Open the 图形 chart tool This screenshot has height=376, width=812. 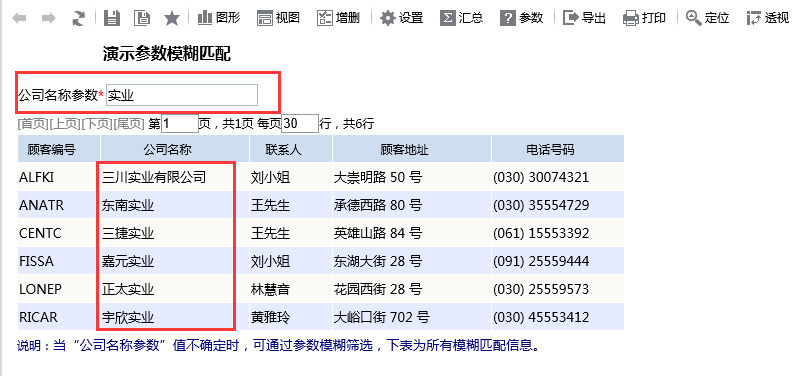(x=219, y=18)
